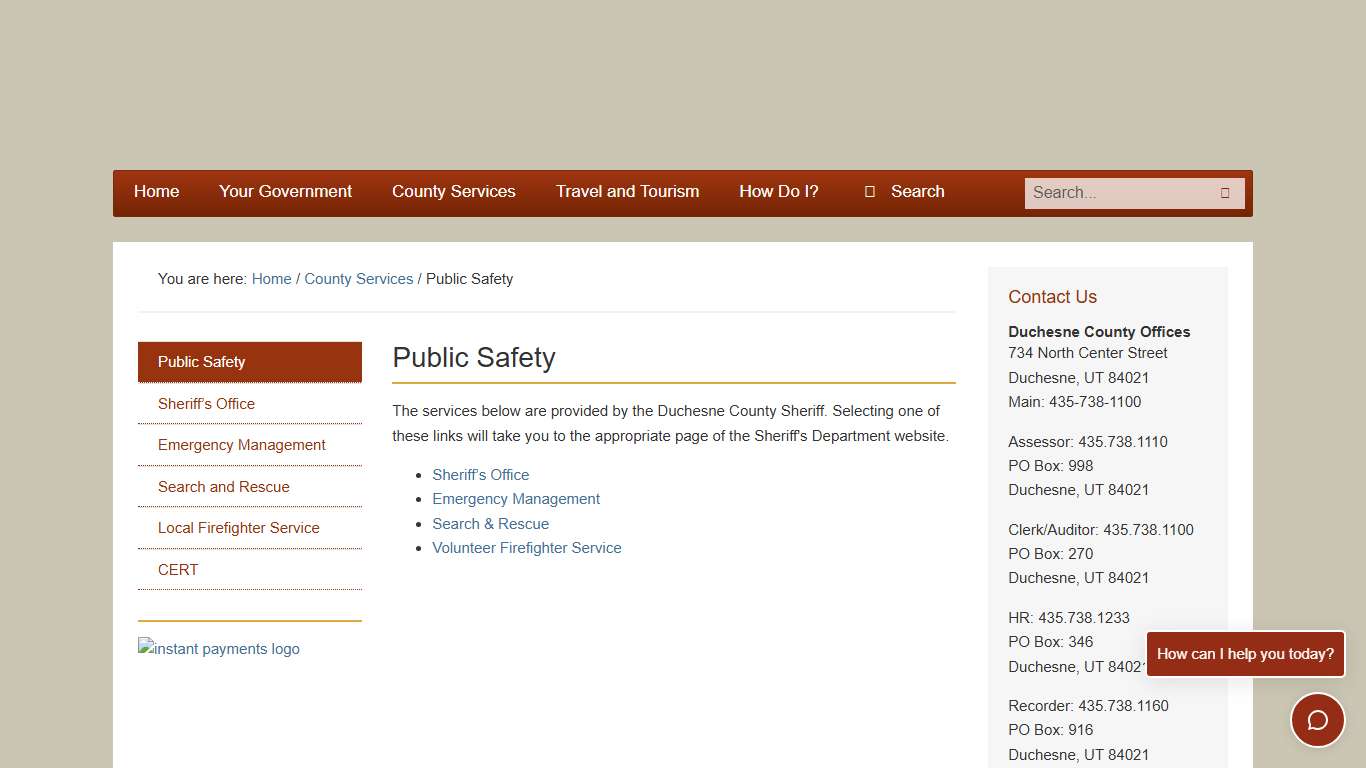Click the magnifier icon inside search box

coord(1224,192)
